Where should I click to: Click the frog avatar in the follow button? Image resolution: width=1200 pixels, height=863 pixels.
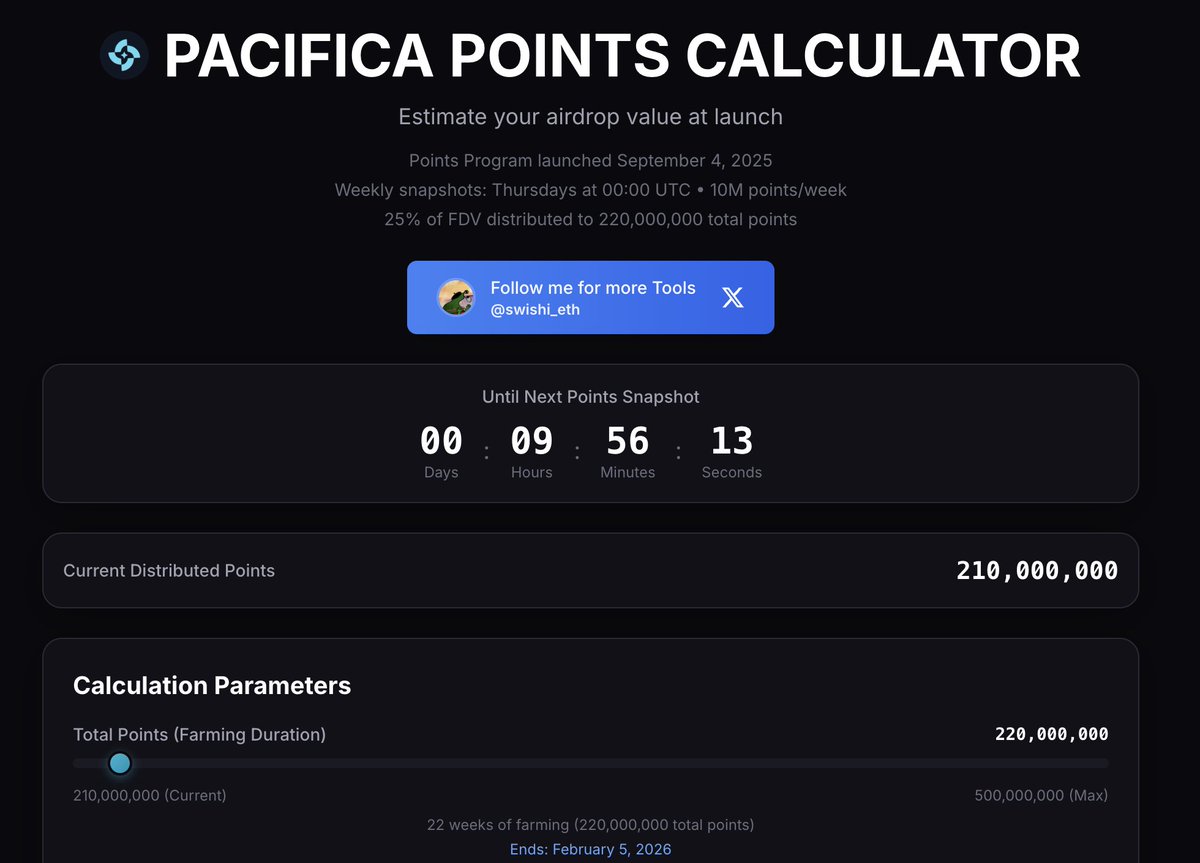click(456, 297)
